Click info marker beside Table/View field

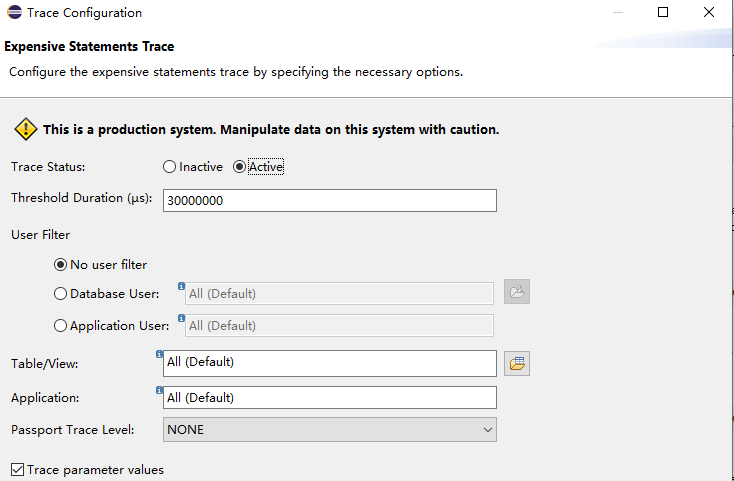point(160,354)
